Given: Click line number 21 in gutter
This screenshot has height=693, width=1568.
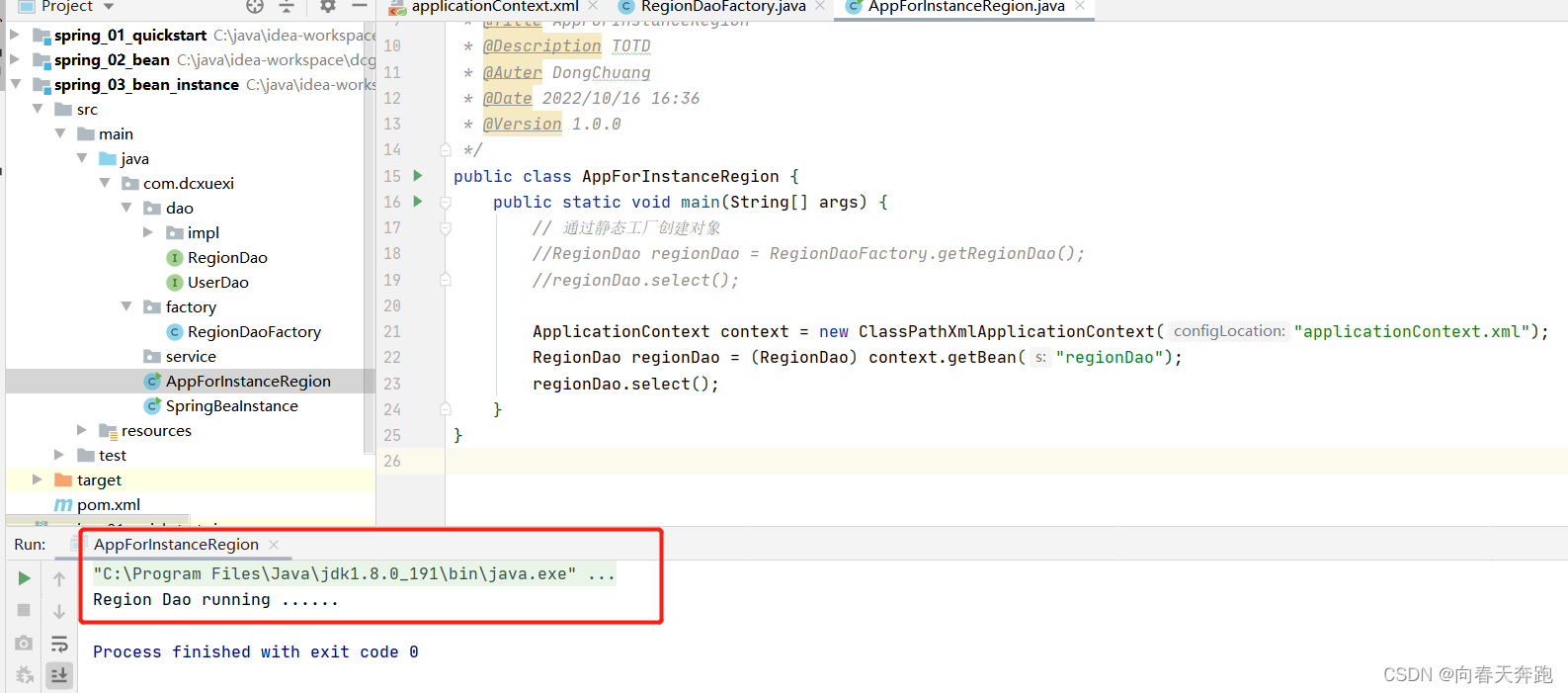Looking at the screenshot, I should click(392, 332).
